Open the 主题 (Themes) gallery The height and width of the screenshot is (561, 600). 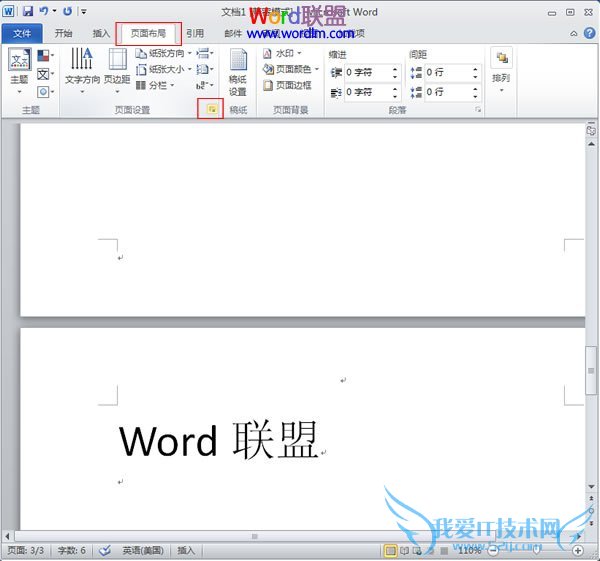point(19,71)
